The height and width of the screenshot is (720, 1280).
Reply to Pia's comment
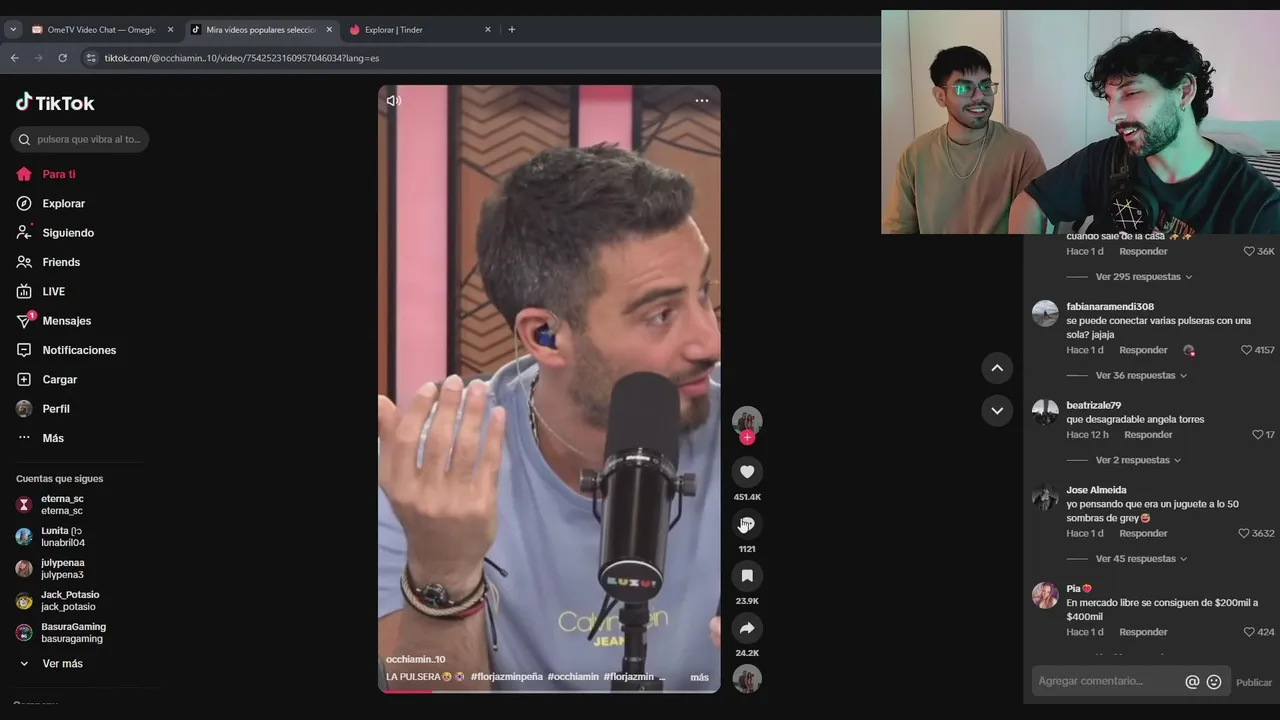coord(1143,632)
